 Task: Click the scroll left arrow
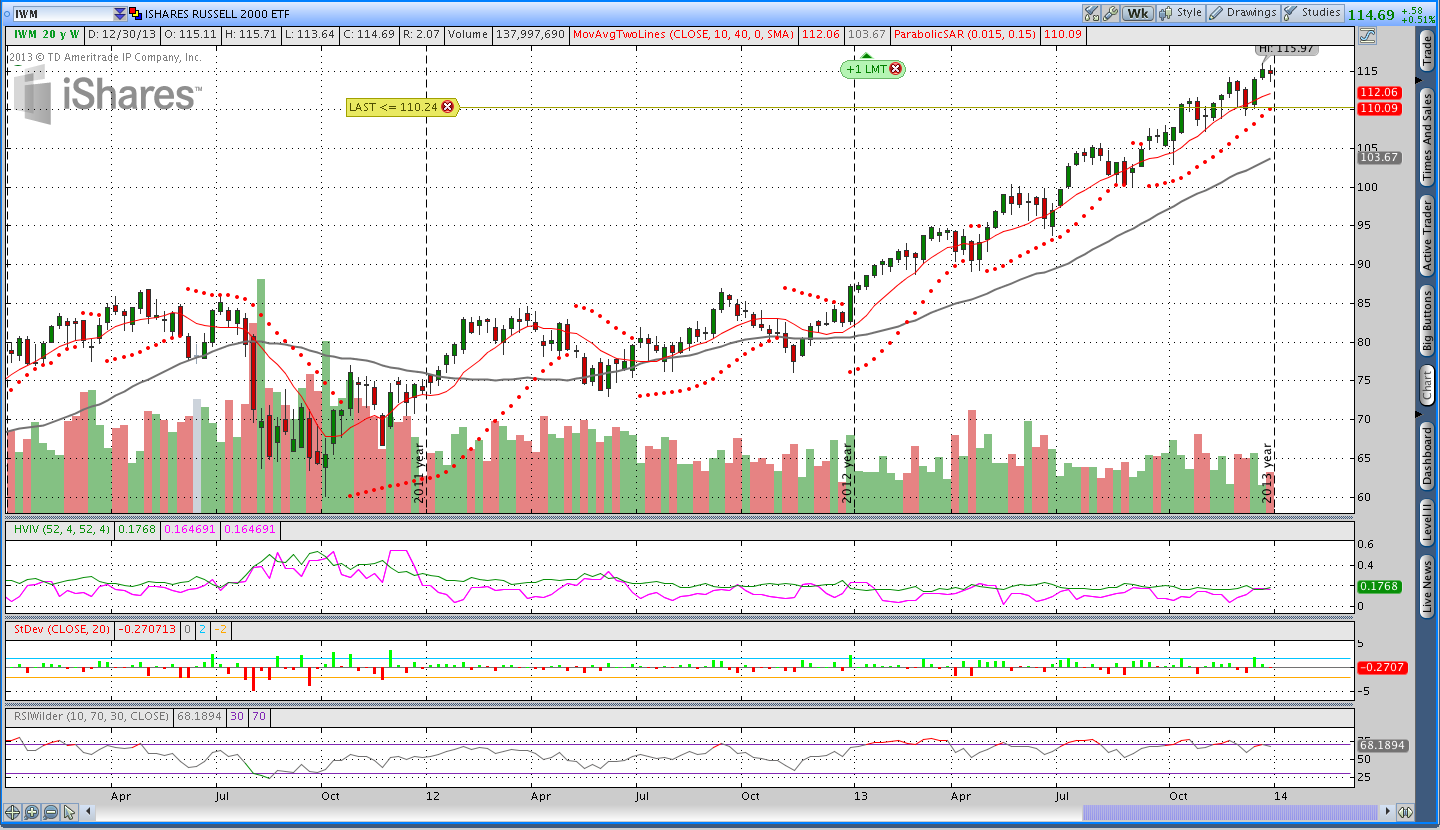[88, 812]
